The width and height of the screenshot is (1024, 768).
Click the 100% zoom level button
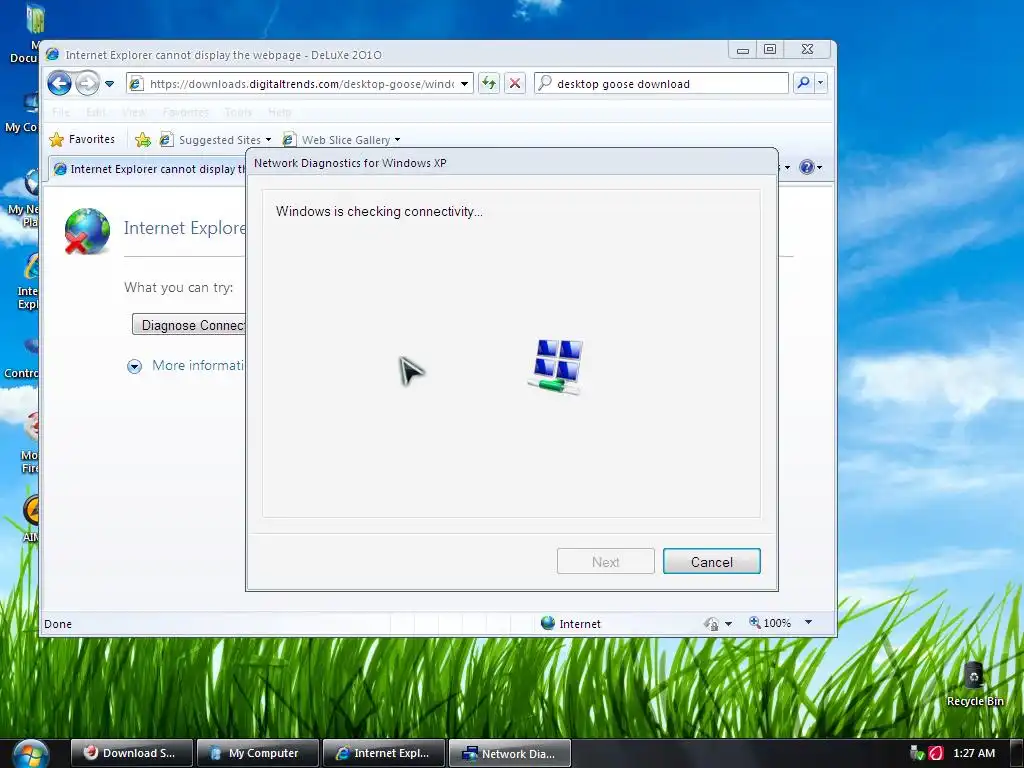point(770,623)
